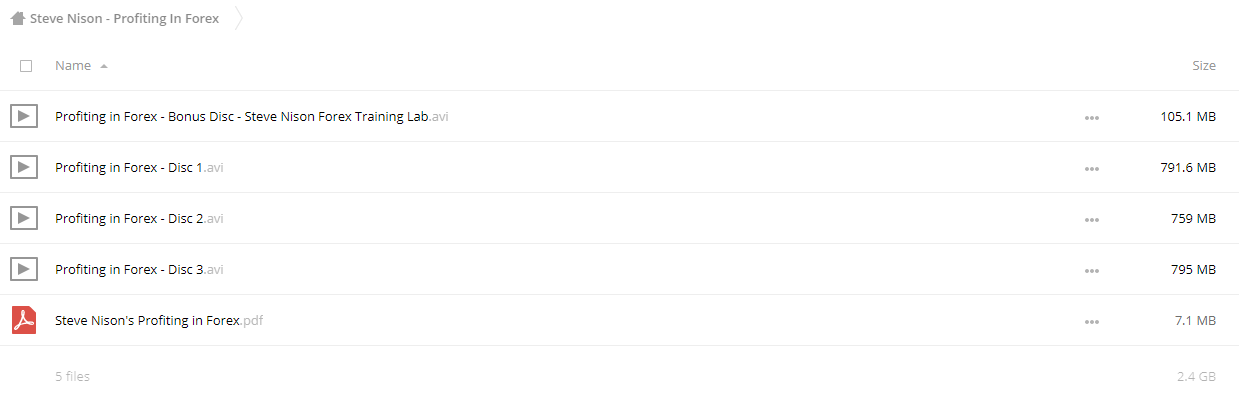This screenshot has height=418, width=1239.
Task: Open the three-dot menu for the PDF file
Action: (1091, 322)
